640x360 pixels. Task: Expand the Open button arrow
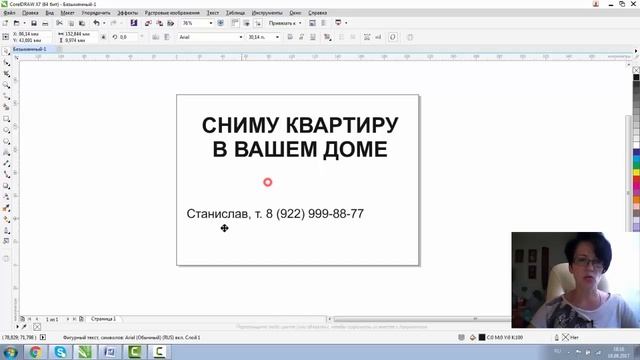24,23
